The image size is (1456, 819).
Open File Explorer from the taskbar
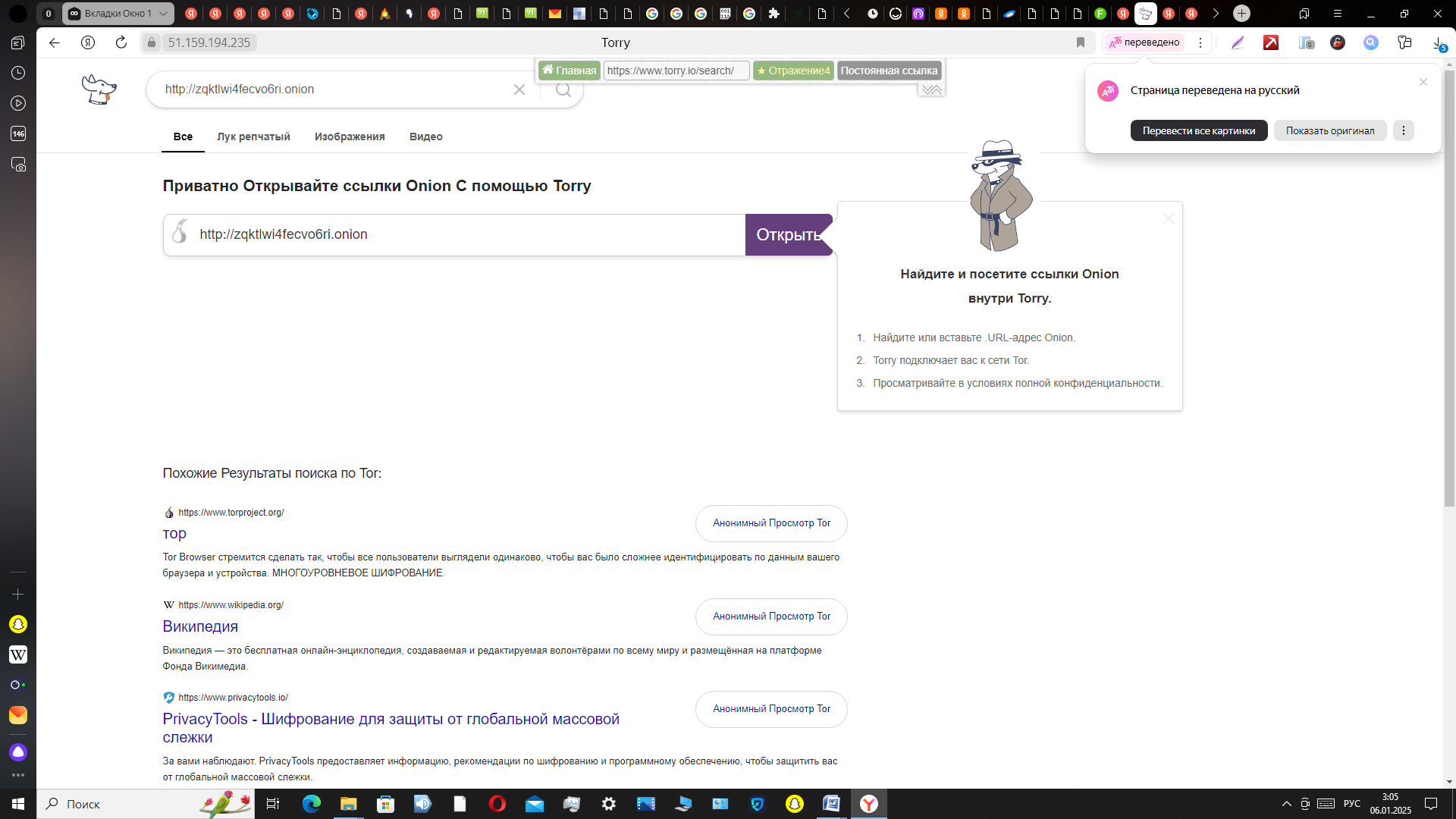pos(348,804)
